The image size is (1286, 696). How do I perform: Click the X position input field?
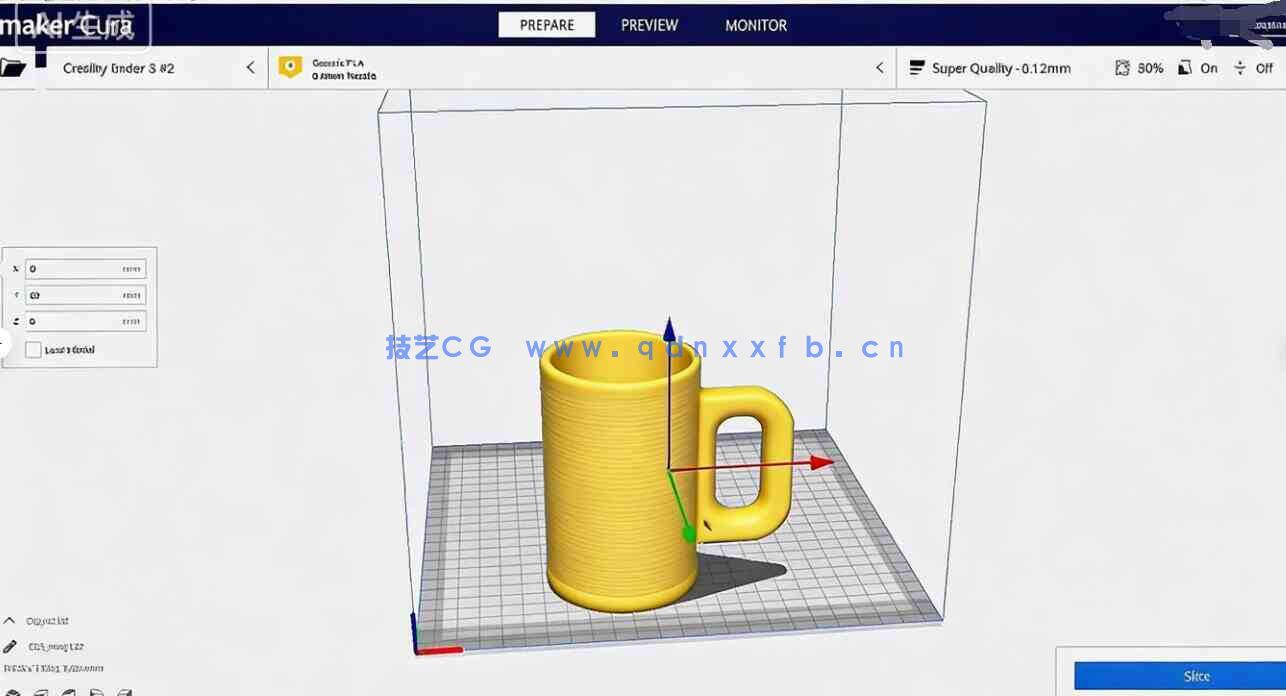coord(86,268)
